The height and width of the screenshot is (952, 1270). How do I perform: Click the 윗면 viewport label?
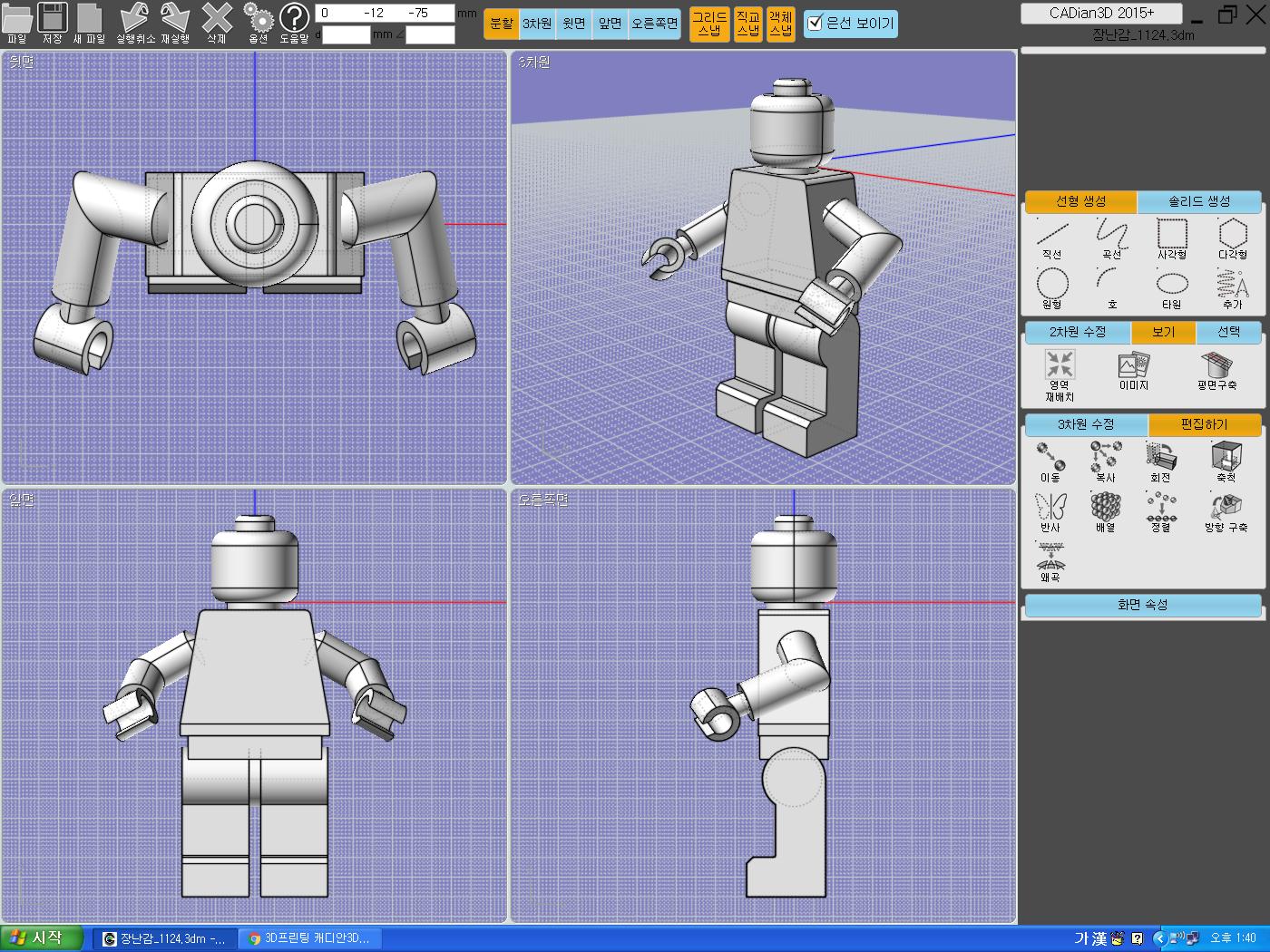click(x=21, y=63)
